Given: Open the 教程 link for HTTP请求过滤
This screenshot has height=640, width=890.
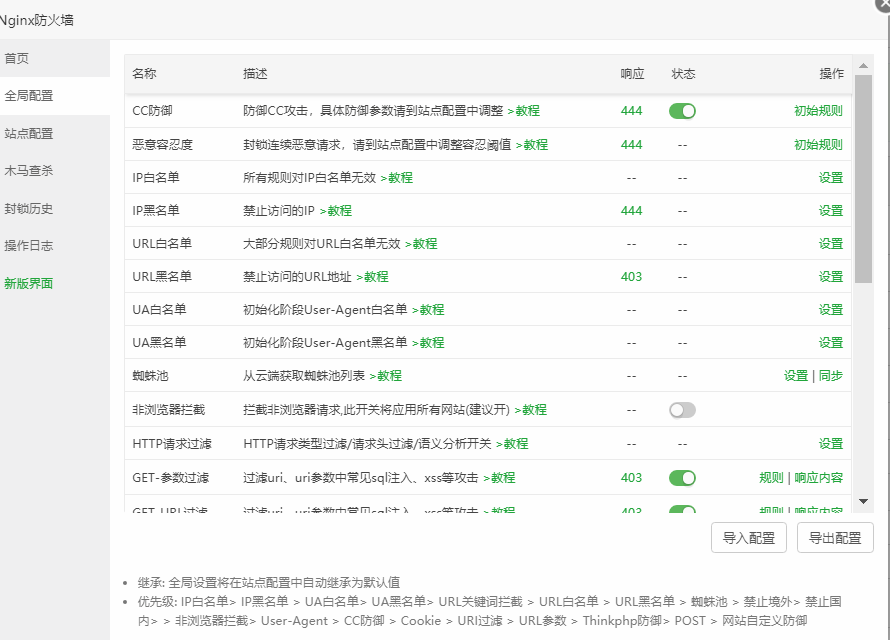Looking at the screenshot, I should tap(512, 444).
